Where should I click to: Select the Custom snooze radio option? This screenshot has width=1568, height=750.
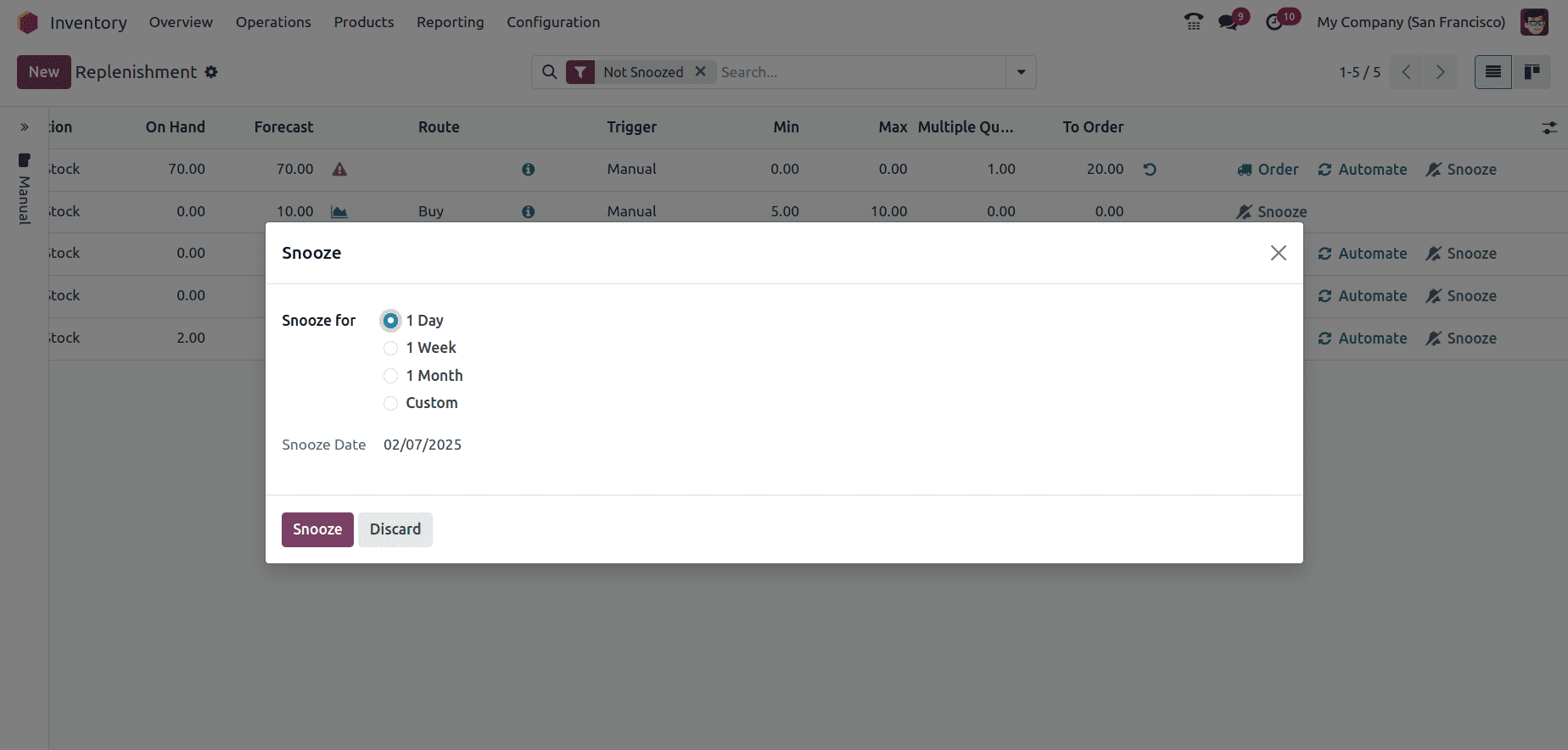[x=390, y=403]
